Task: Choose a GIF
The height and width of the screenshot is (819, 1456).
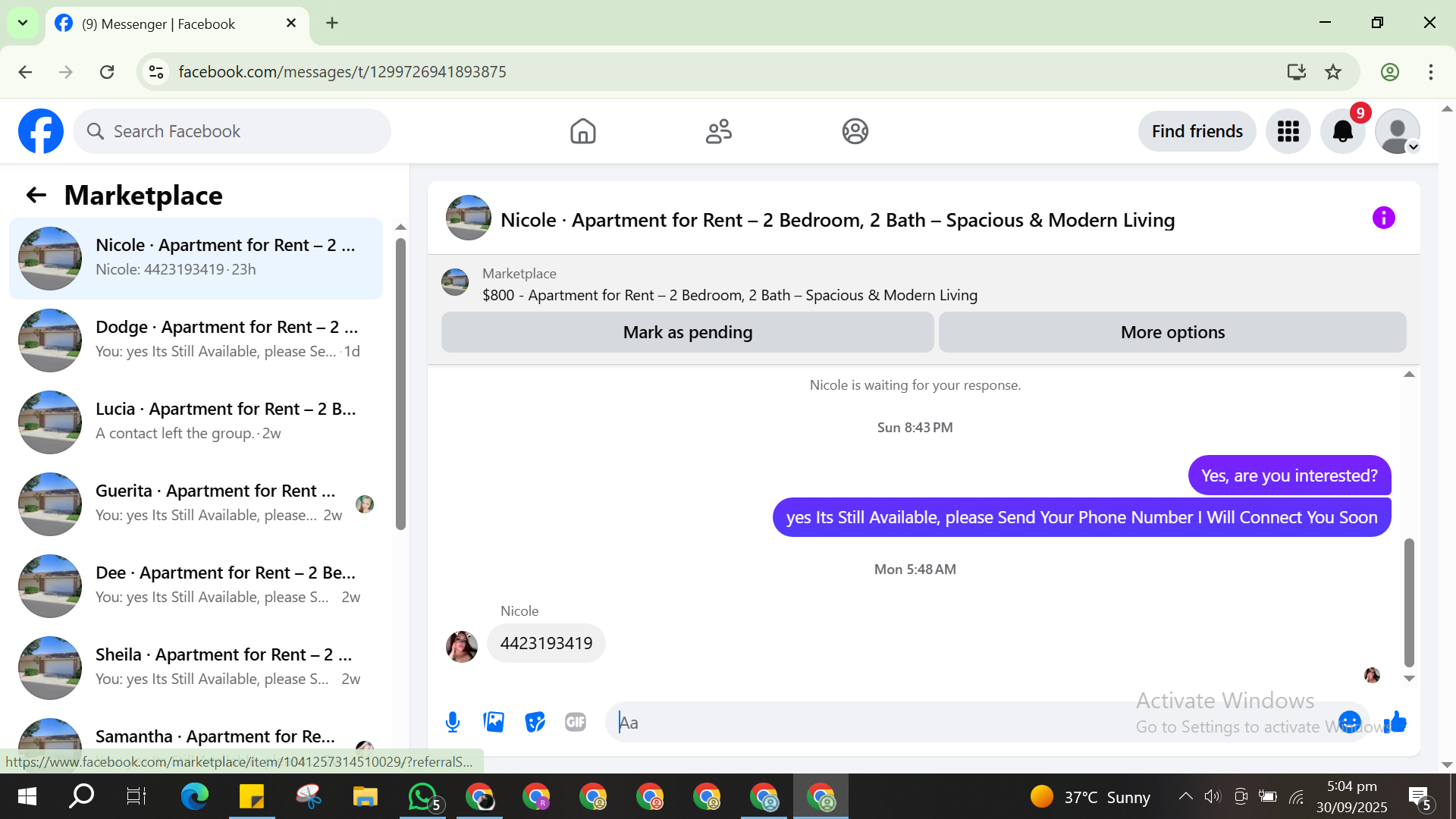Action: pyautogui.click(x=576, y=722)
